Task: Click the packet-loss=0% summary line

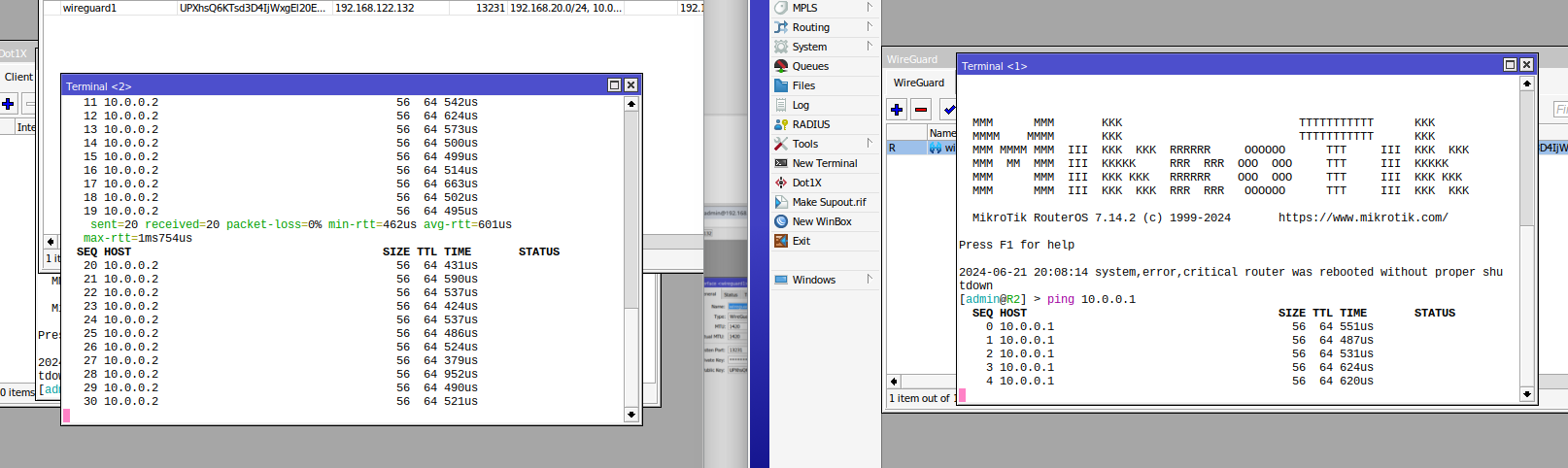Action: point(301,224)
